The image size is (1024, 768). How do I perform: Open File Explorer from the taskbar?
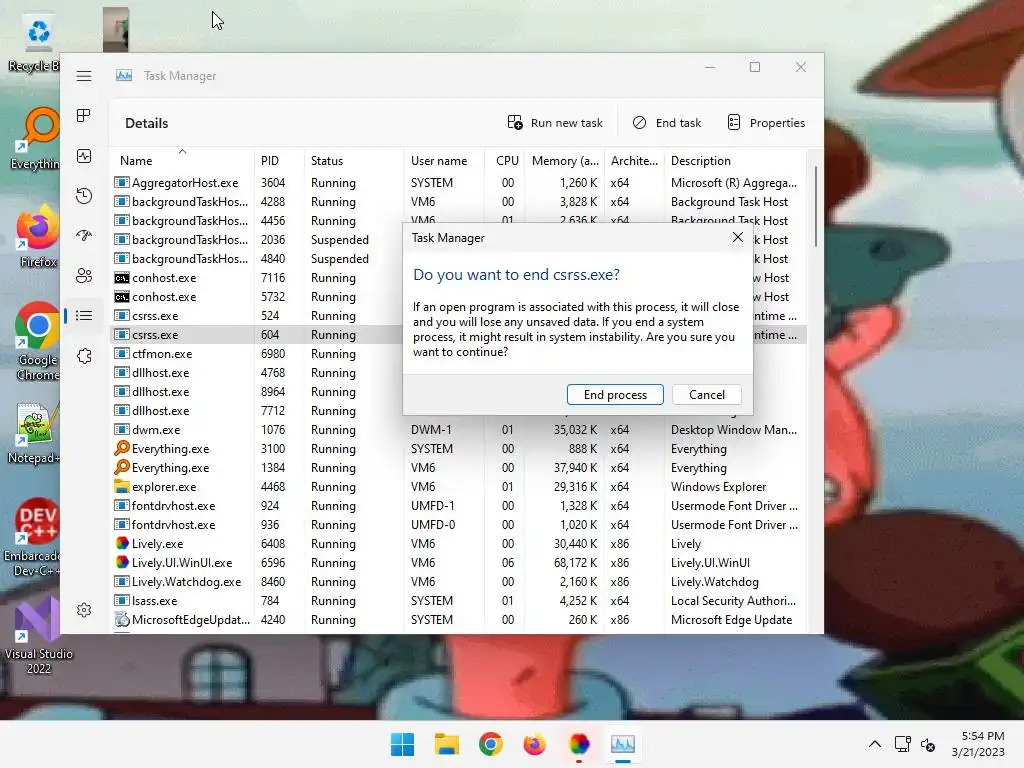tap(447, 744)
